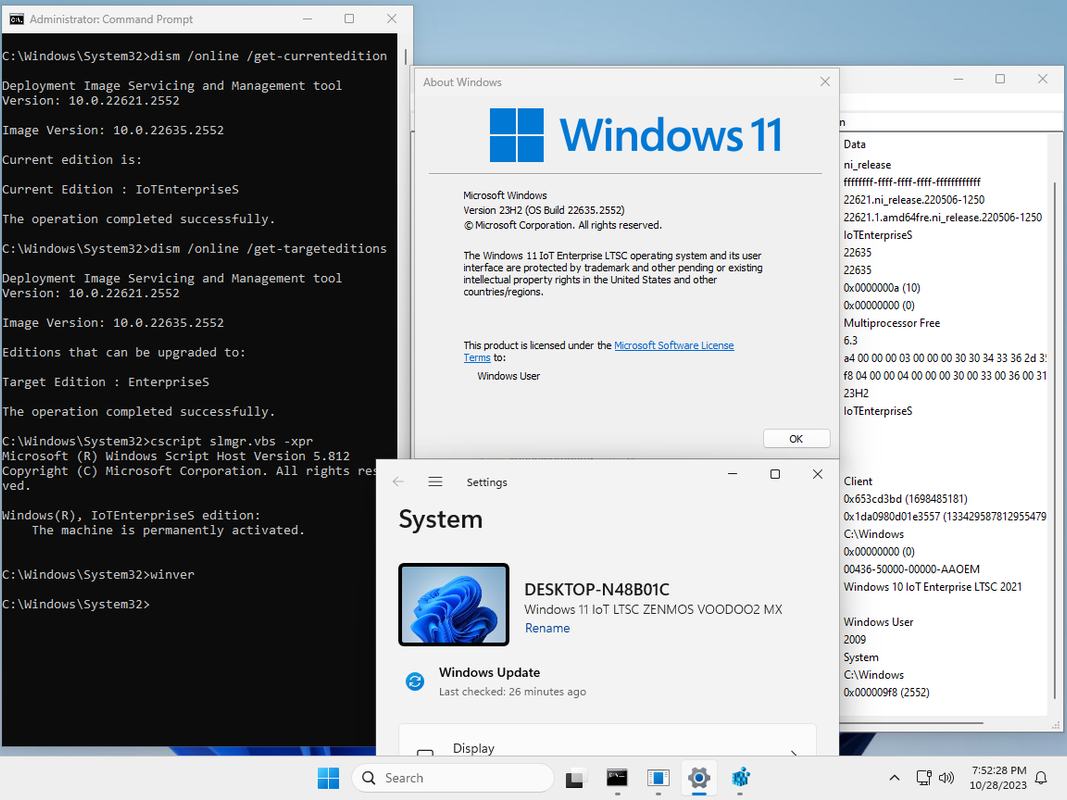
Task: Select the ni_release value in Registry Editor
Action: (867, 165)
